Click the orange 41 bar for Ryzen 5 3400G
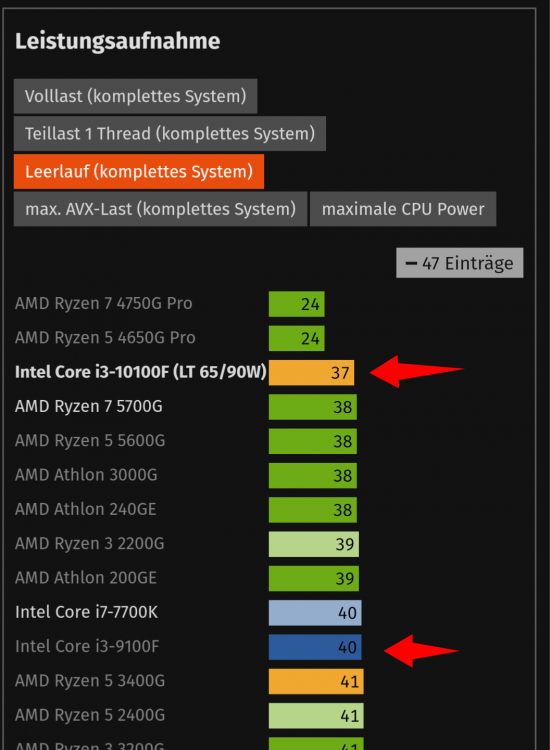This screenshot has height=750, width=550. pos(316,682)
